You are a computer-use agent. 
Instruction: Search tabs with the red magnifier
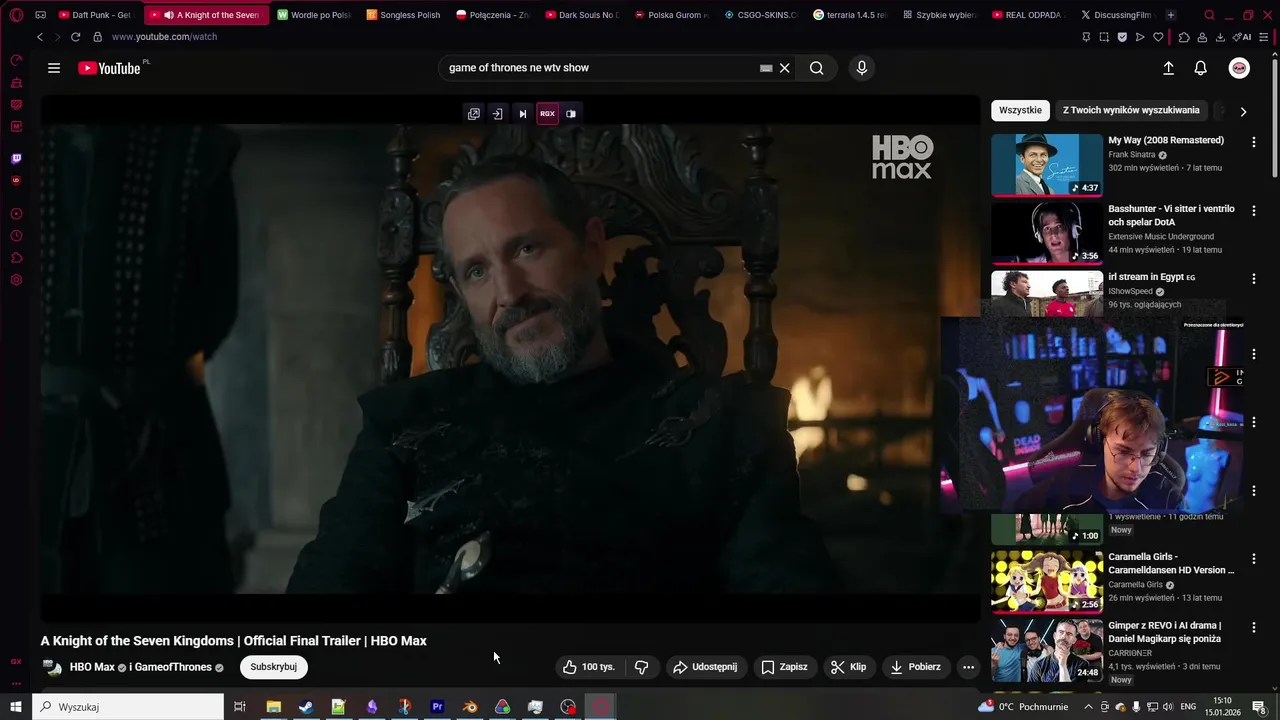point(1209,15)
